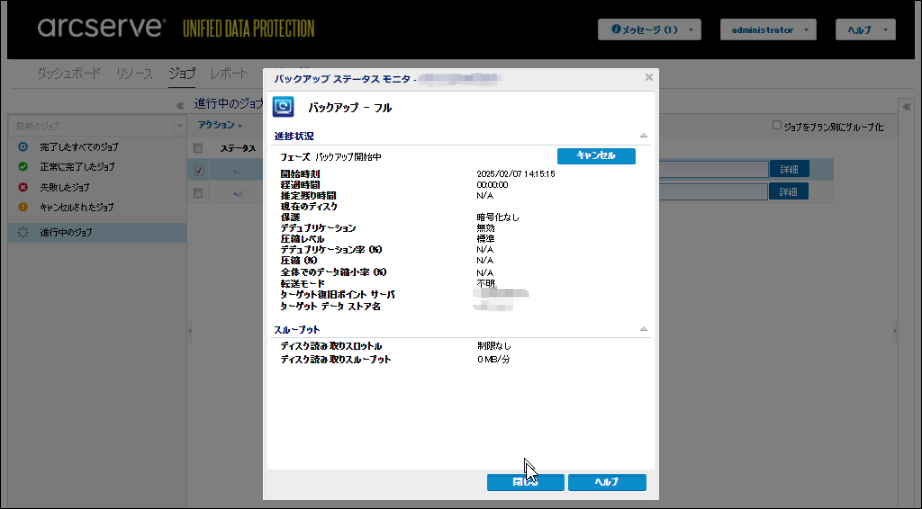Click status icon in the checked job row
Screen dimensions: 922x509
(x=238, y=171)
